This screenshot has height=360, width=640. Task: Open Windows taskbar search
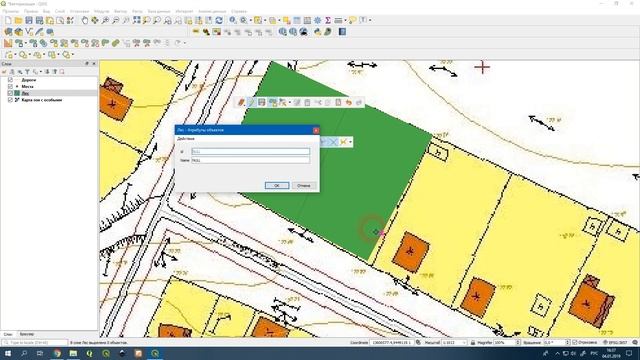[x=24, y=353]
